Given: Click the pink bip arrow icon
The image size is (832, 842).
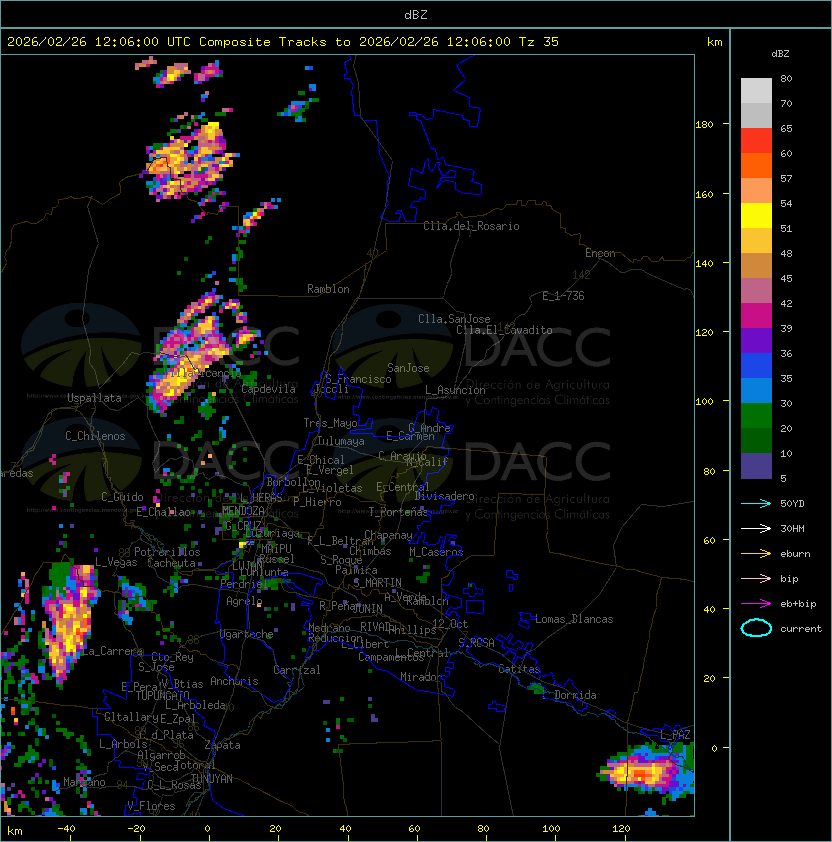Looking at the screenshot, I should tap(756, 578).
